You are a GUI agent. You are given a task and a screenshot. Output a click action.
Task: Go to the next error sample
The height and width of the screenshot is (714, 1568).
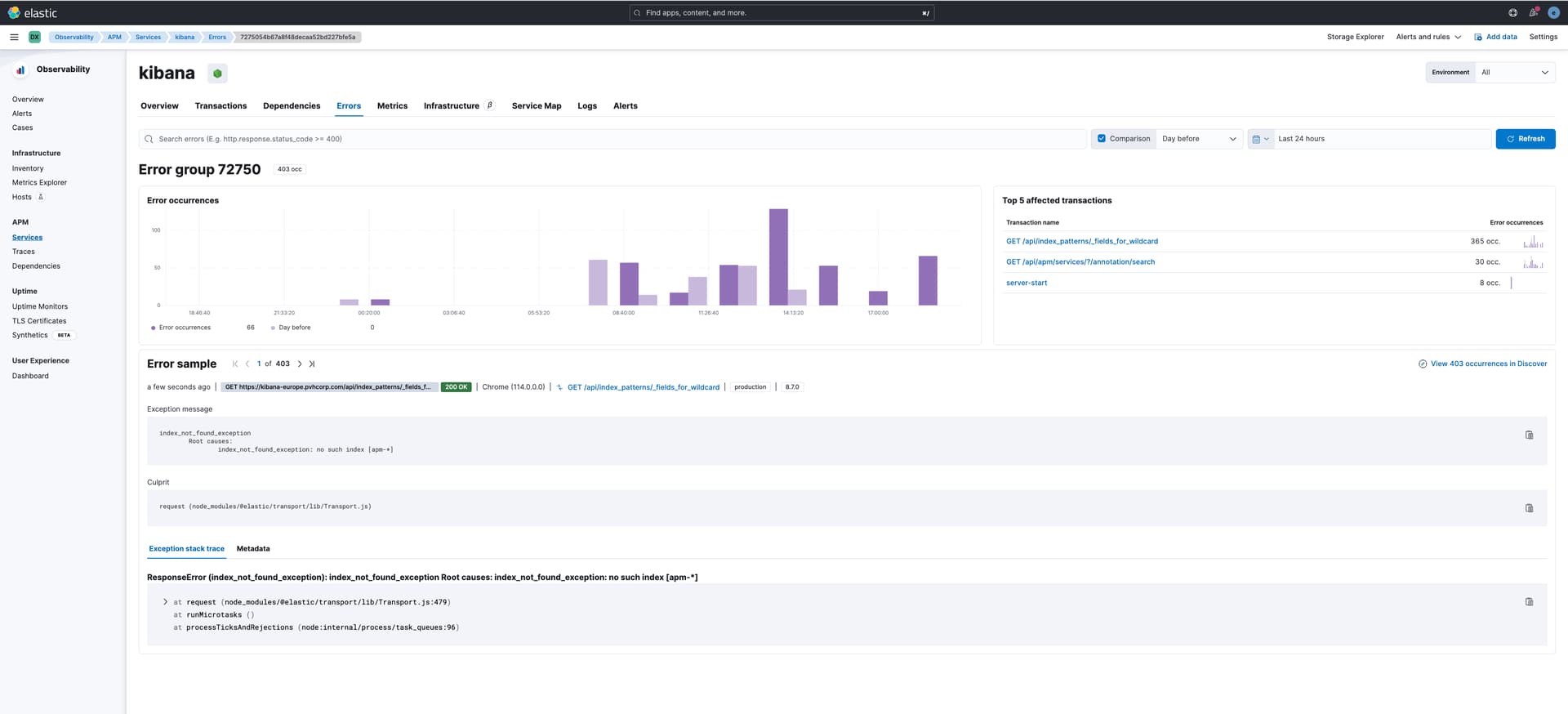pos(300,364)
